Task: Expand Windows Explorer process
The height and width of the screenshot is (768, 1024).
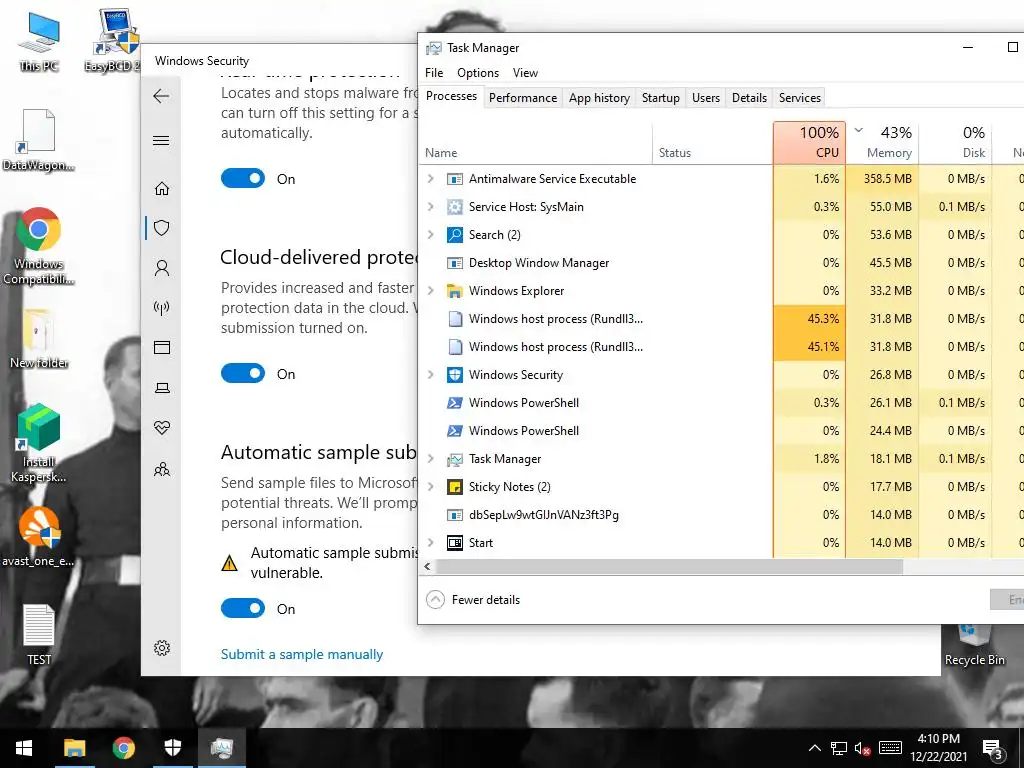Action: pyautogui.click(x=430, y=291)
